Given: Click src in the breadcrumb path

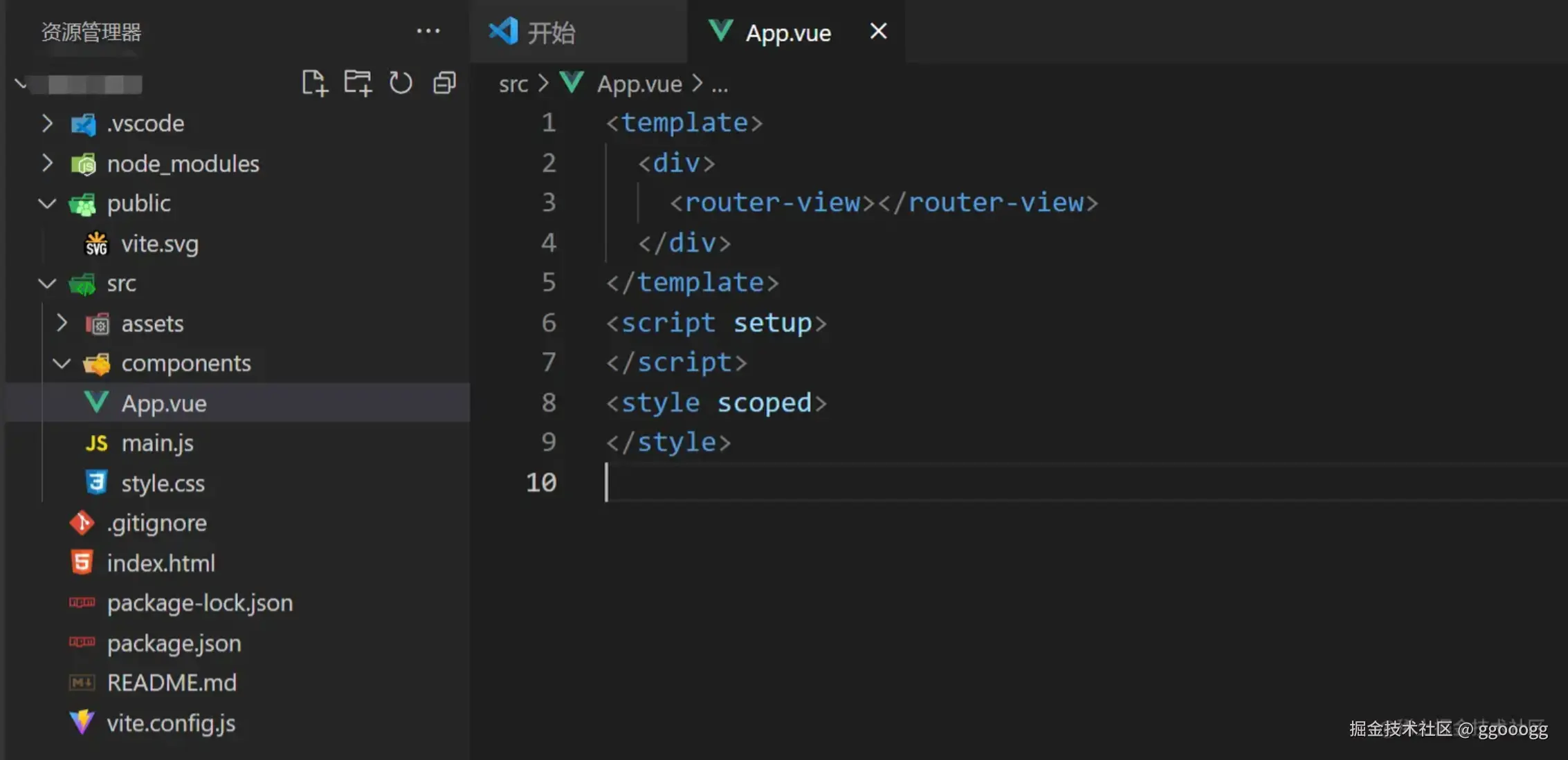Looking at the screenshot, I should pos(513,84).
